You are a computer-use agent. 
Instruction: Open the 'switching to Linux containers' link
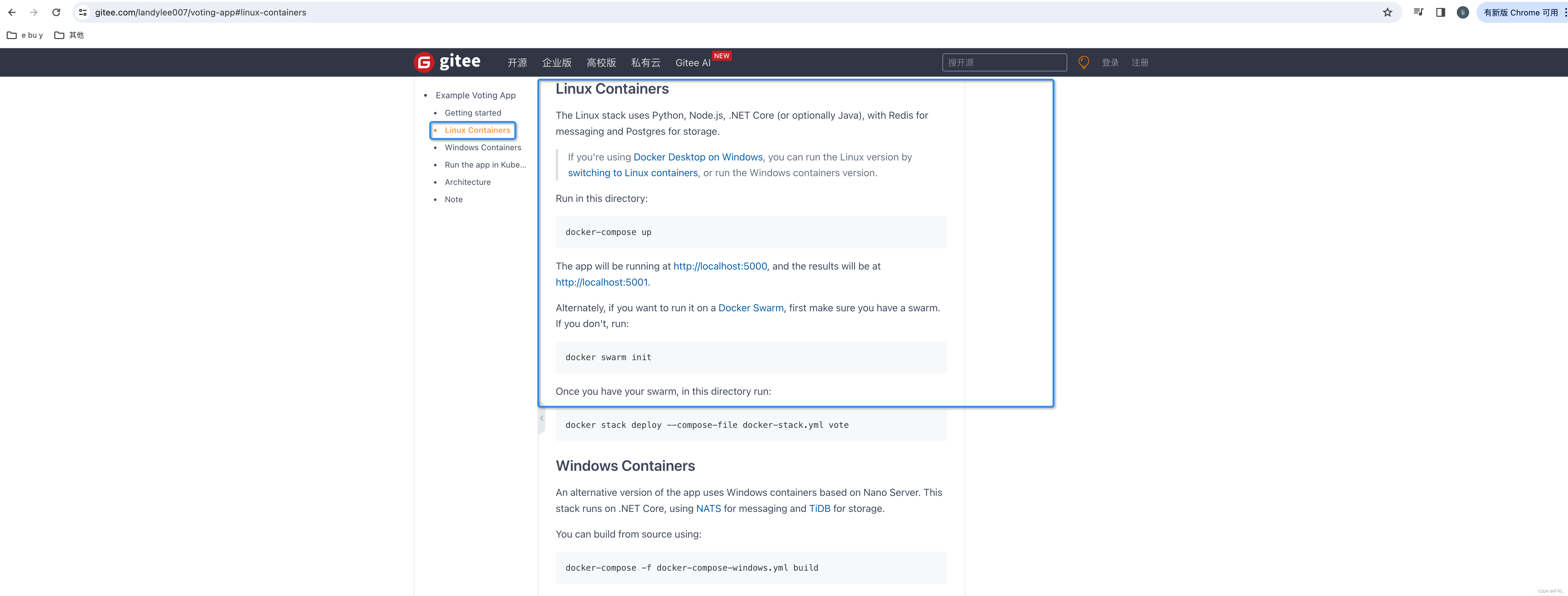point(632,173)
